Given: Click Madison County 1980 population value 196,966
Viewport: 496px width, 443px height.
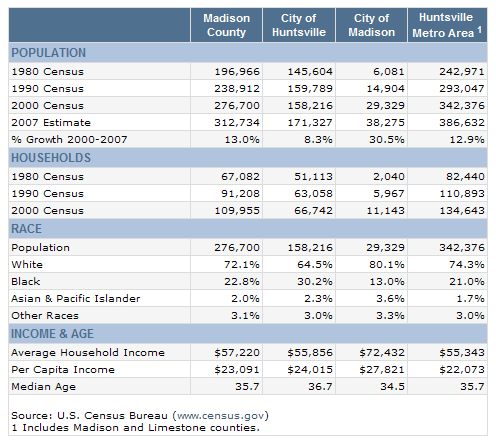Looking at the screenshot, I should 237,71.
